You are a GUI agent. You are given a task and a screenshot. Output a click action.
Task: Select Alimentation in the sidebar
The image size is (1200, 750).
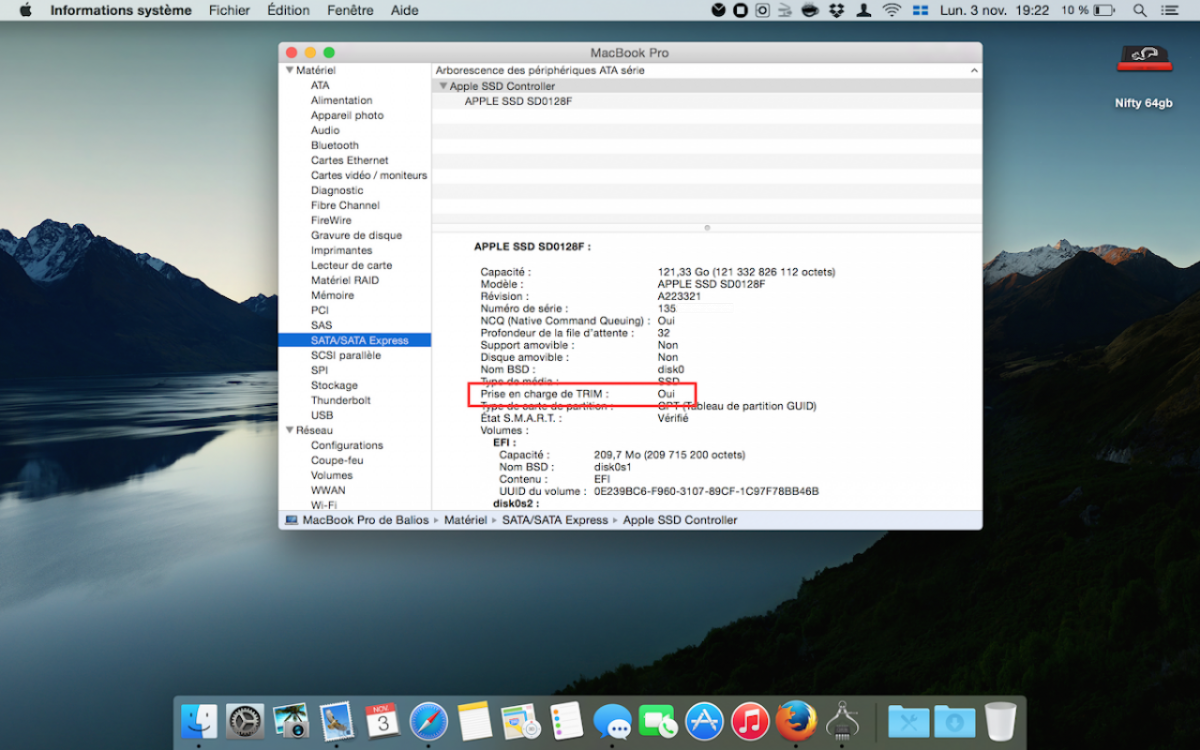pos(342,101)
